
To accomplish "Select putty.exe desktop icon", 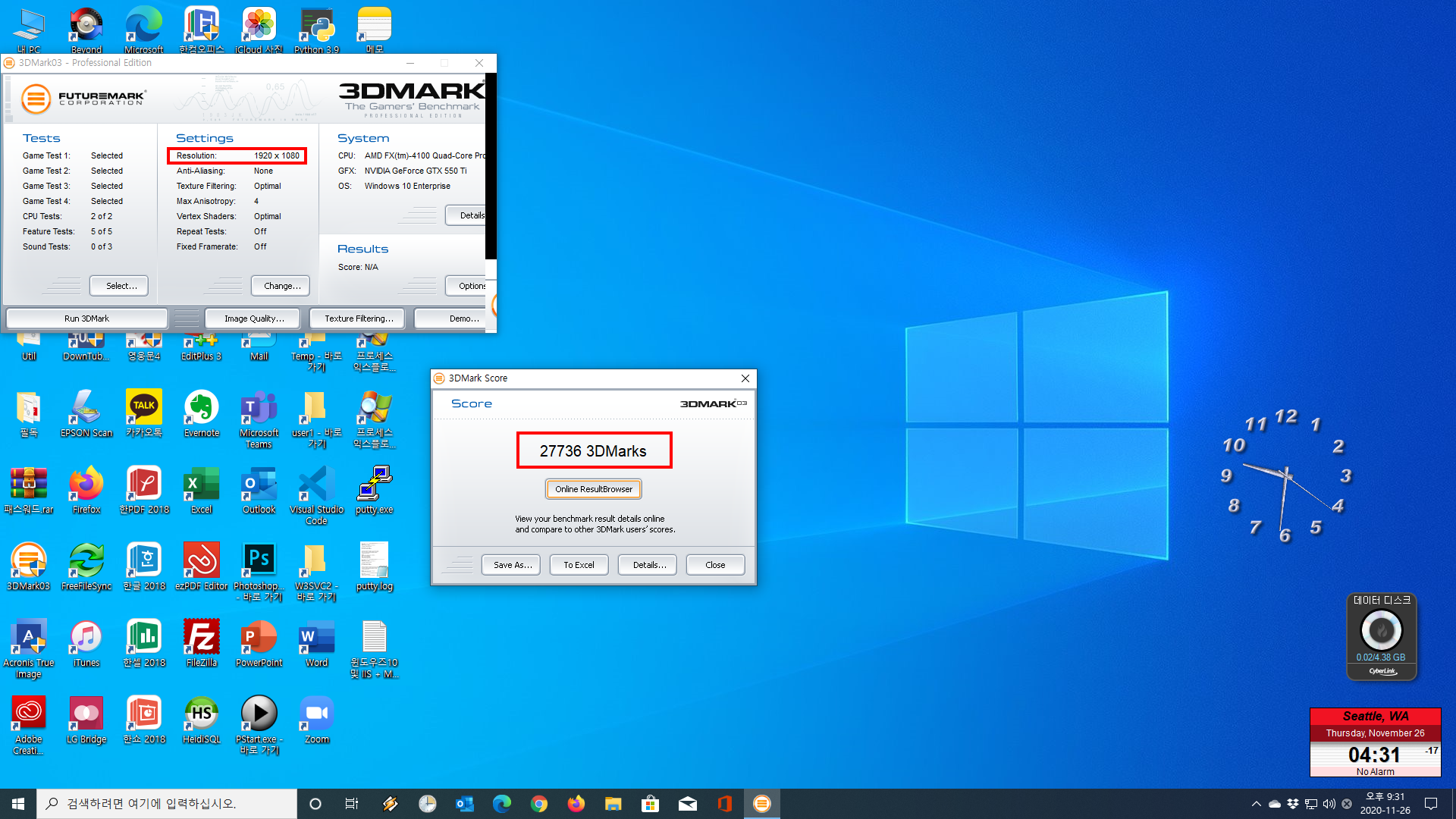I will click(x=375, y=491).
